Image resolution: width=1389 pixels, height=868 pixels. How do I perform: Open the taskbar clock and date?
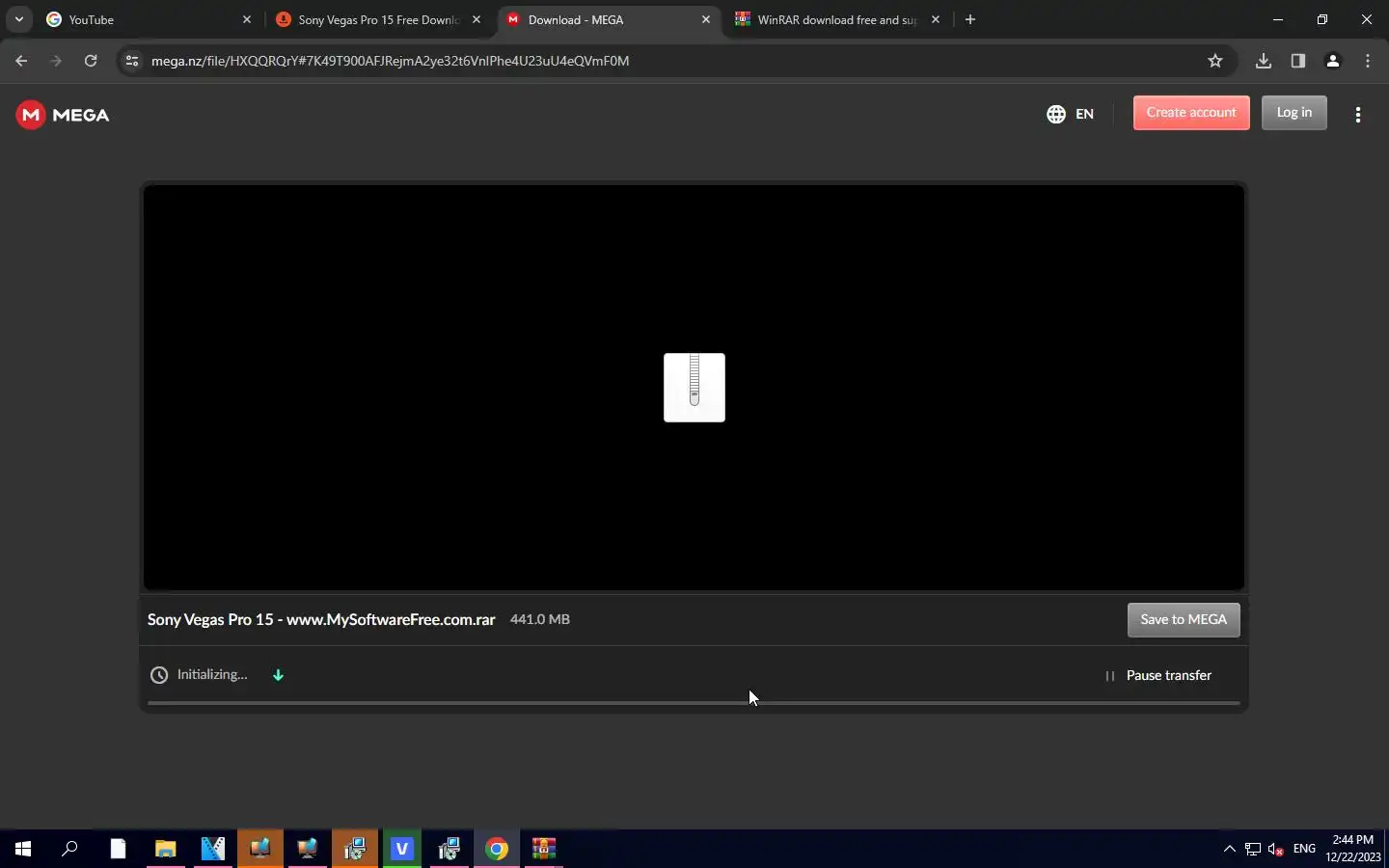1352,849
